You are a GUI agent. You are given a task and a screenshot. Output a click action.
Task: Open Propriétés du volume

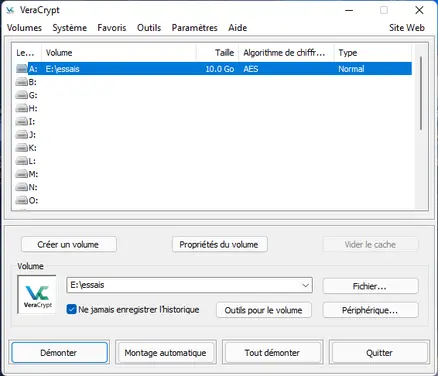coord(219,244)
